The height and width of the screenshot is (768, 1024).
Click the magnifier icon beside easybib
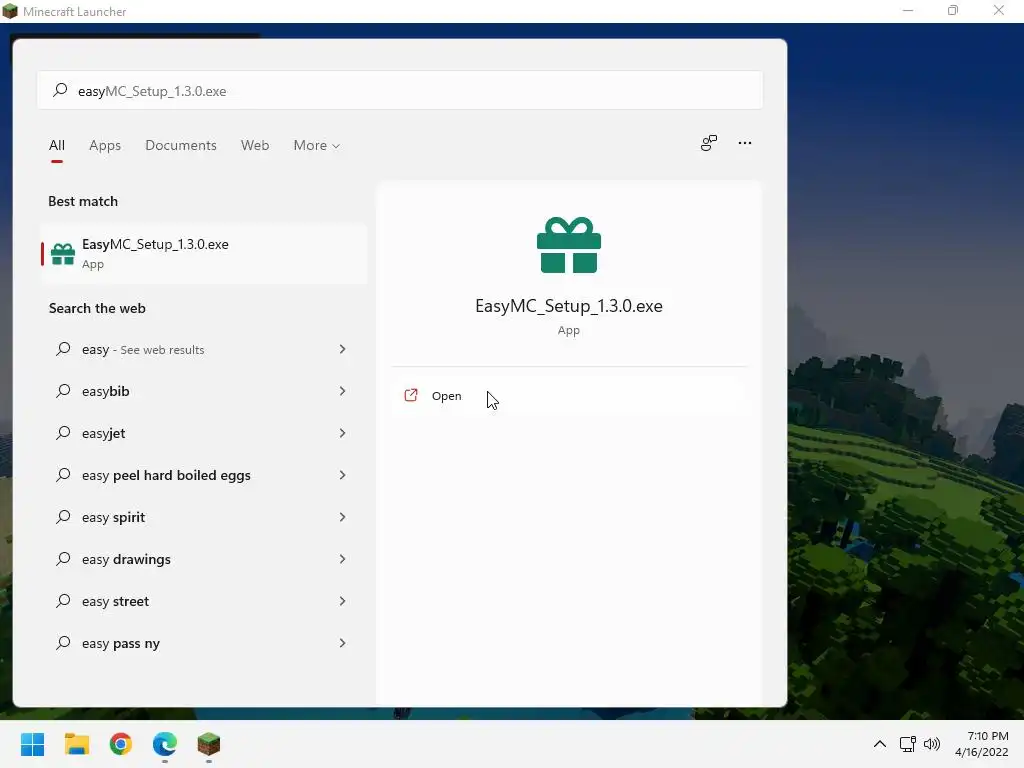coord(63,391)
